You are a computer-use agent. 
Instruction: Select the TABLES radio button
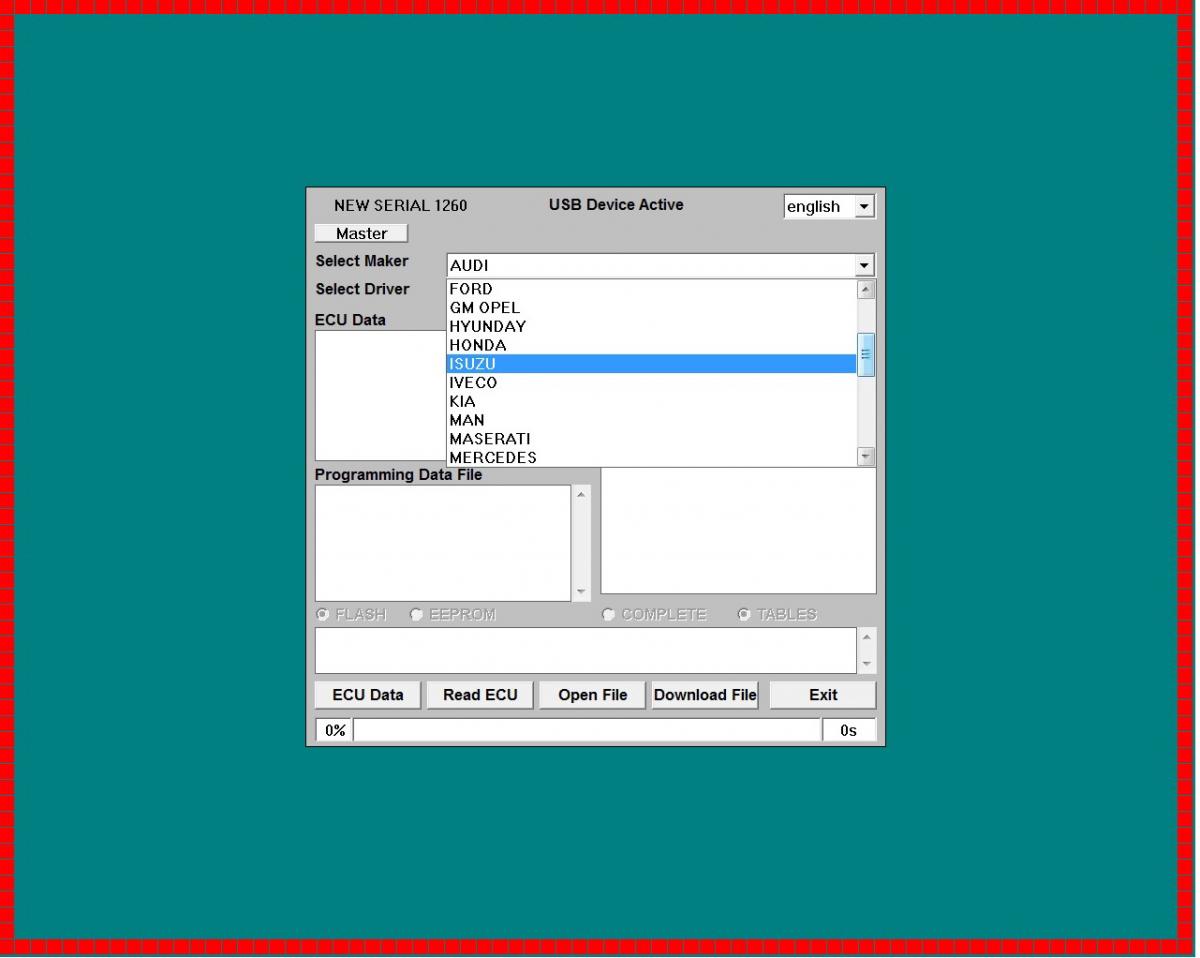point(744,614)
